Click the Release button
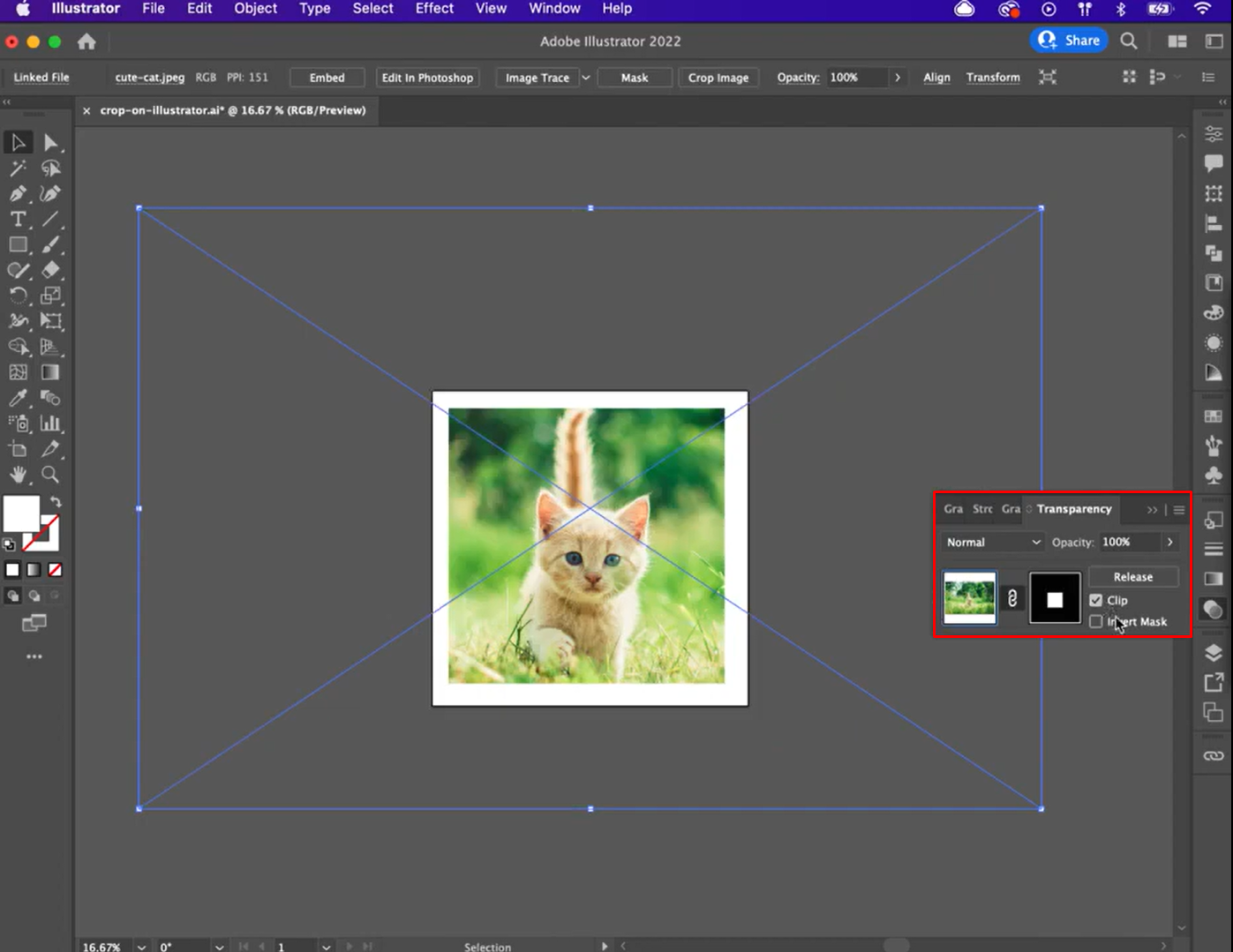Screen dimensions: 1233x952 (x=1132, y=576)
